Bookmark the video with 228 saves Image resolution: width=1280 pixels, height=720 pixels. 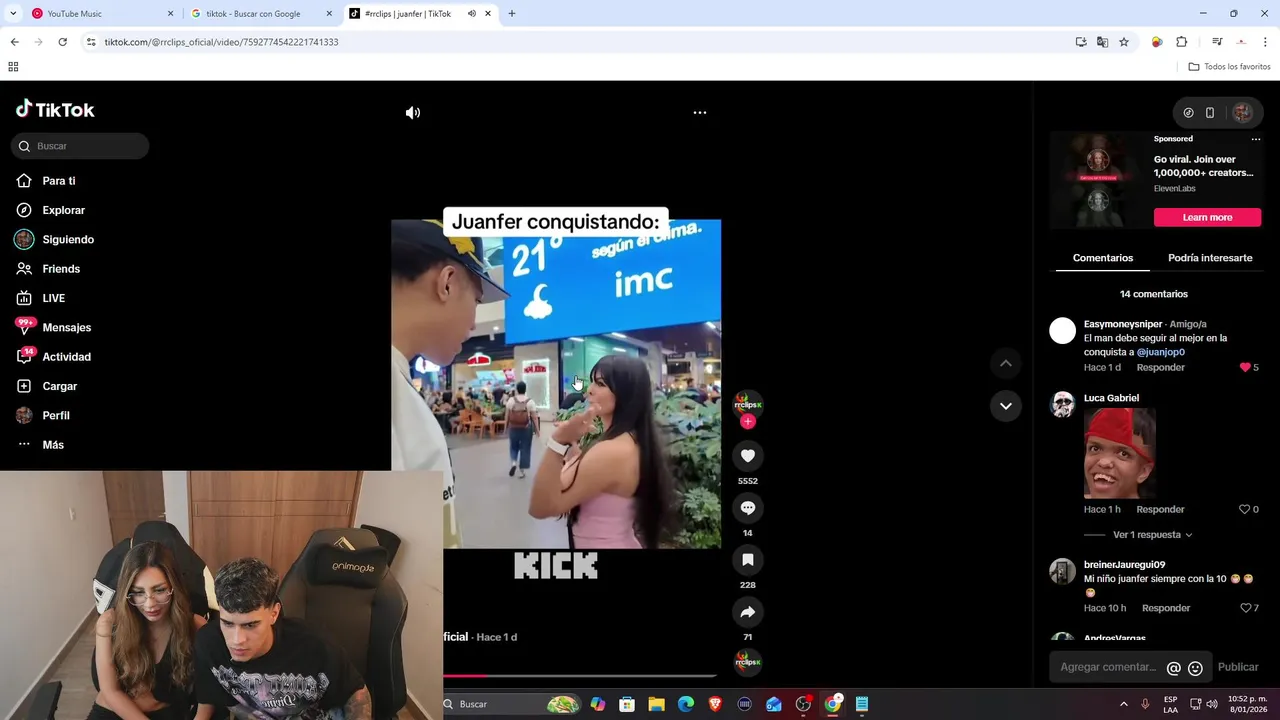click(x=747, y=560)
